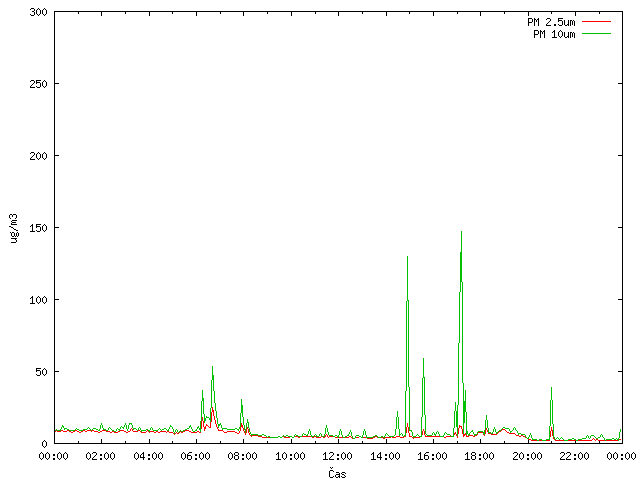Click the 300 y-axis value
Image resolution: width=640 pixels, height=480 pixels.
38,12
